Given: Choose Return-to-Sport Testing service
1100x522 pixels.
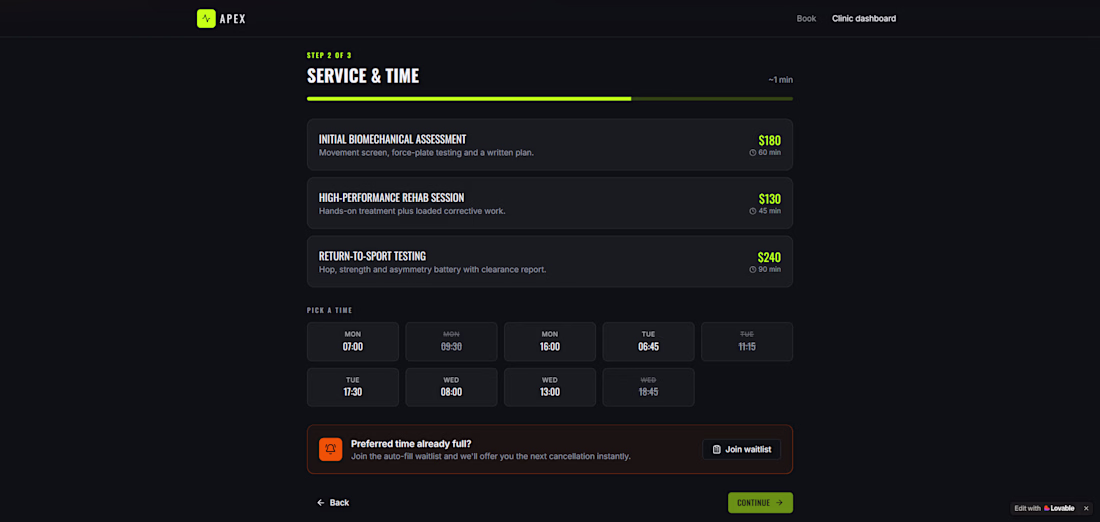Looking at the screenshot, I should tap(550, 261).
